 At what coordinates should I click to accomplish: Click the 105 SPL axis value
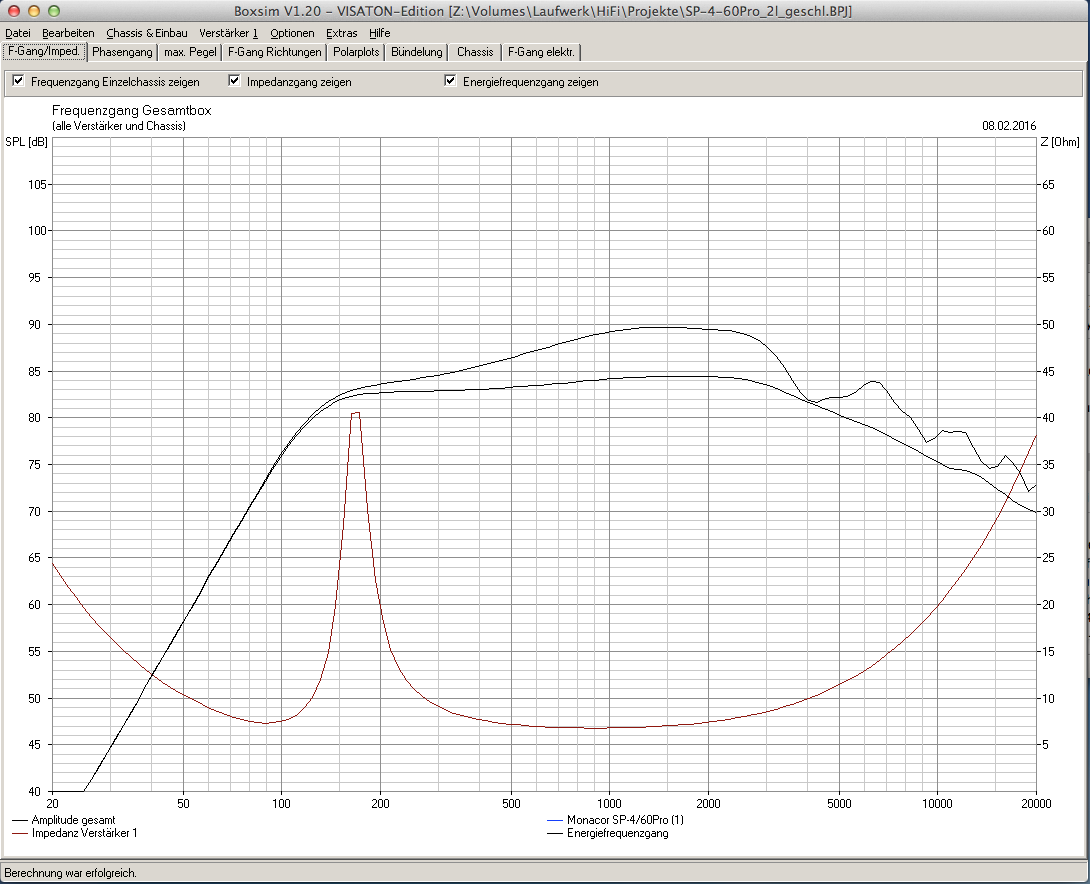point(38,185)
